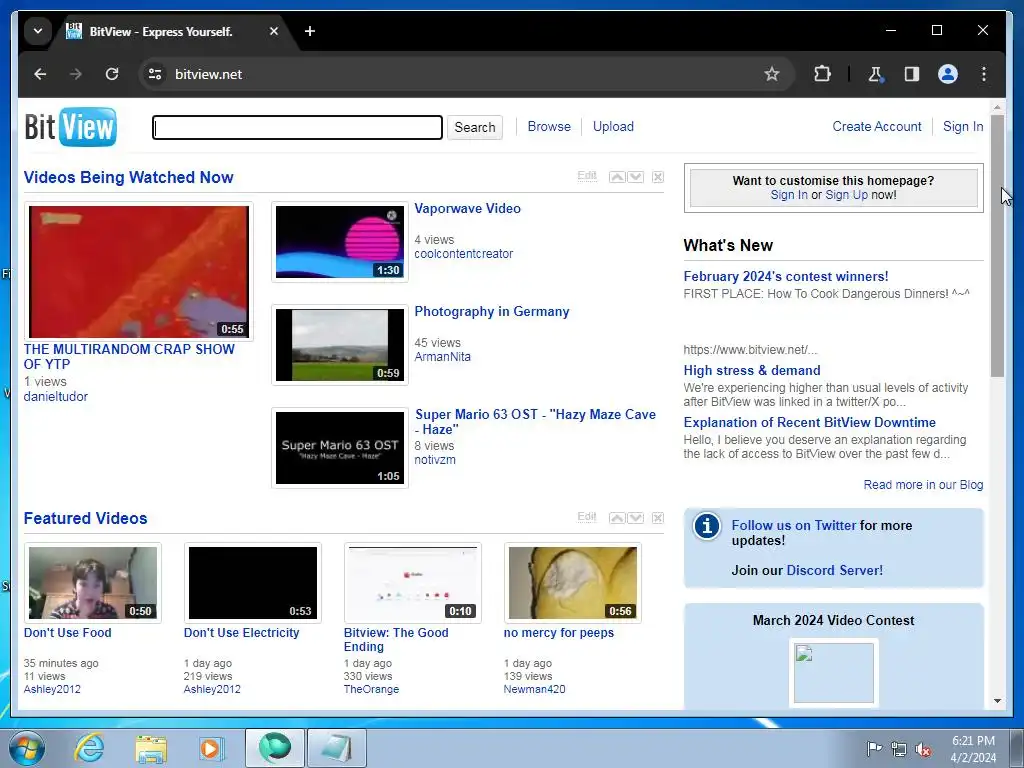The image size is (1024, 768).
Task: Open Super Mario 63 OST video link
Action: [x=535, y=422]
